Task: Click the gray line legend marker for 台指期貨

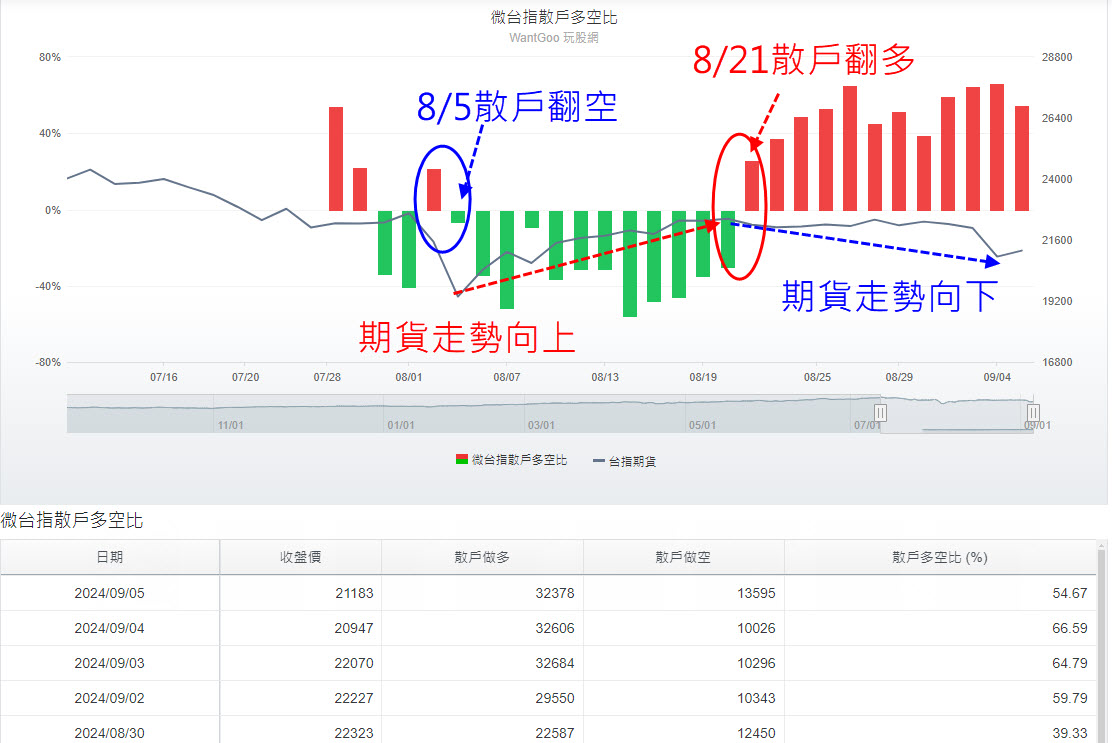Action: pos(598,459)
